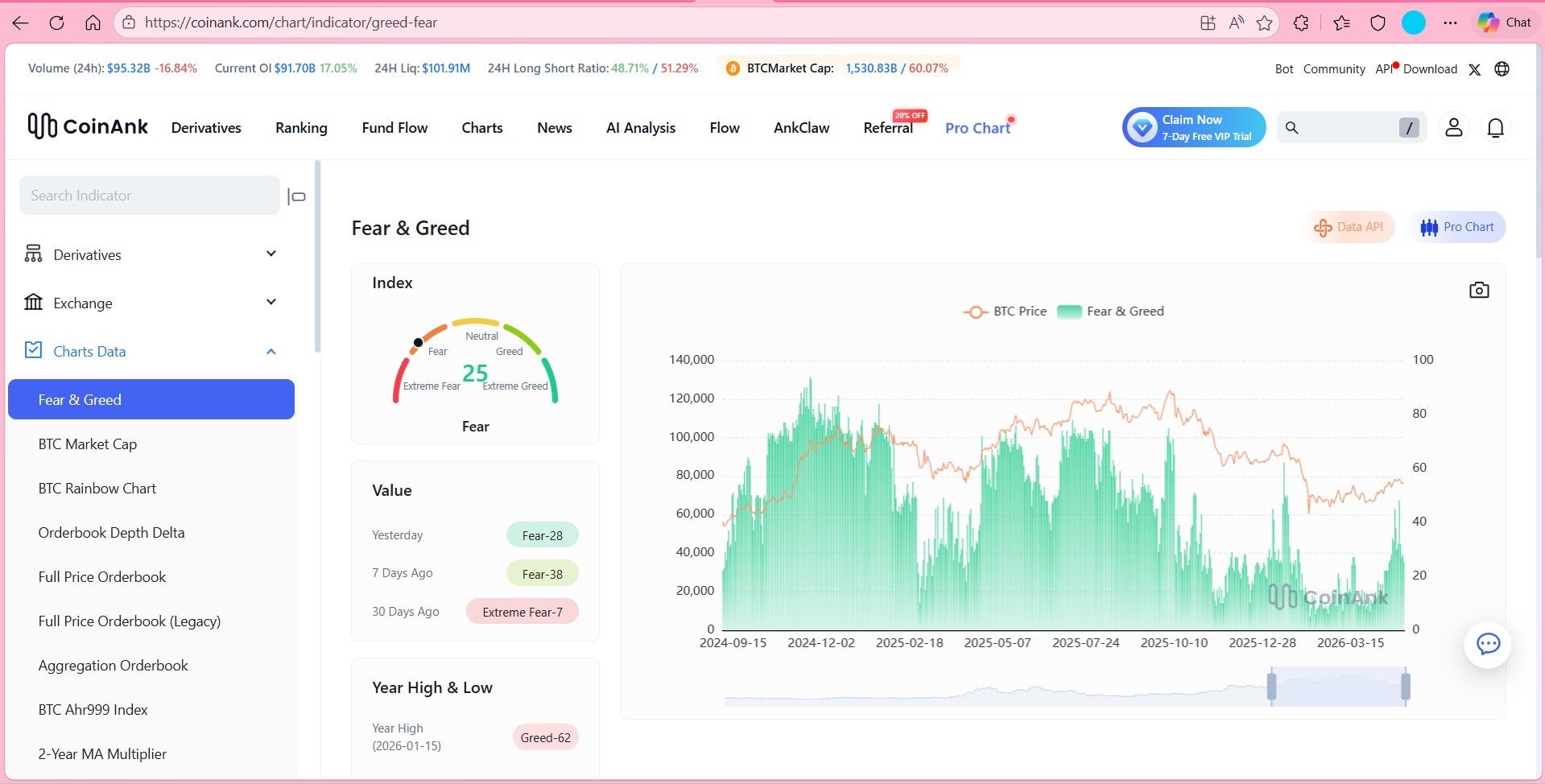Click the site info lock icon

tap(129, 23)
